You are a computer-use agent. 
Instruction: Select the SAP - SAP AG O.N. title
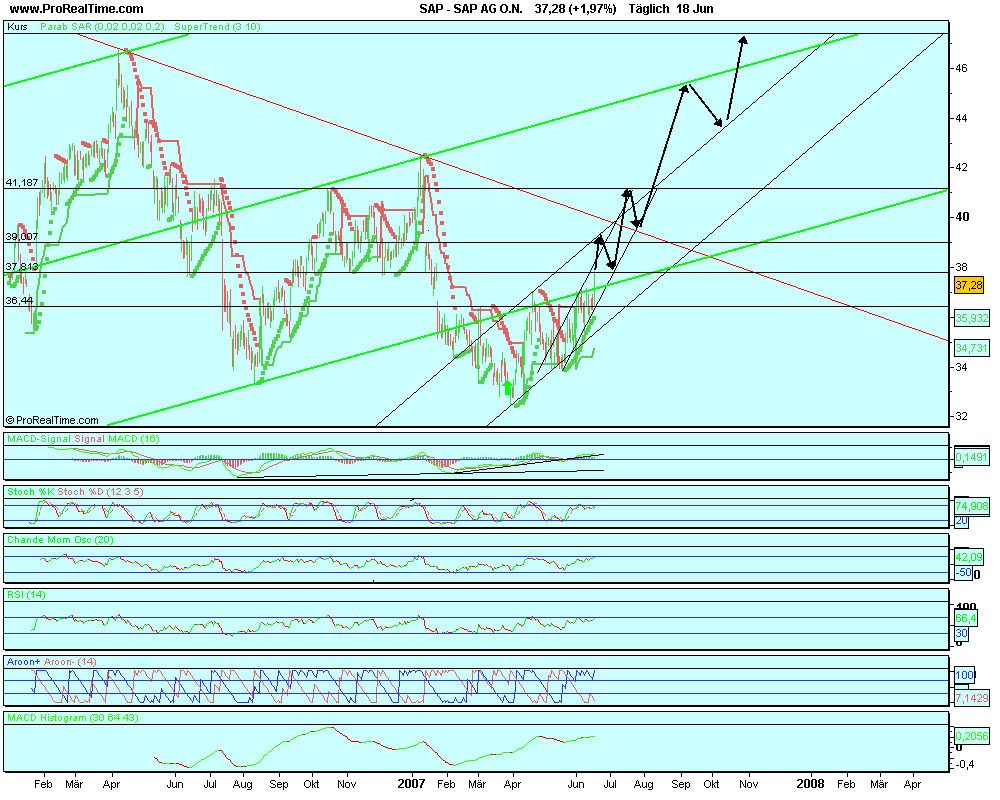[x=471, y=9]
